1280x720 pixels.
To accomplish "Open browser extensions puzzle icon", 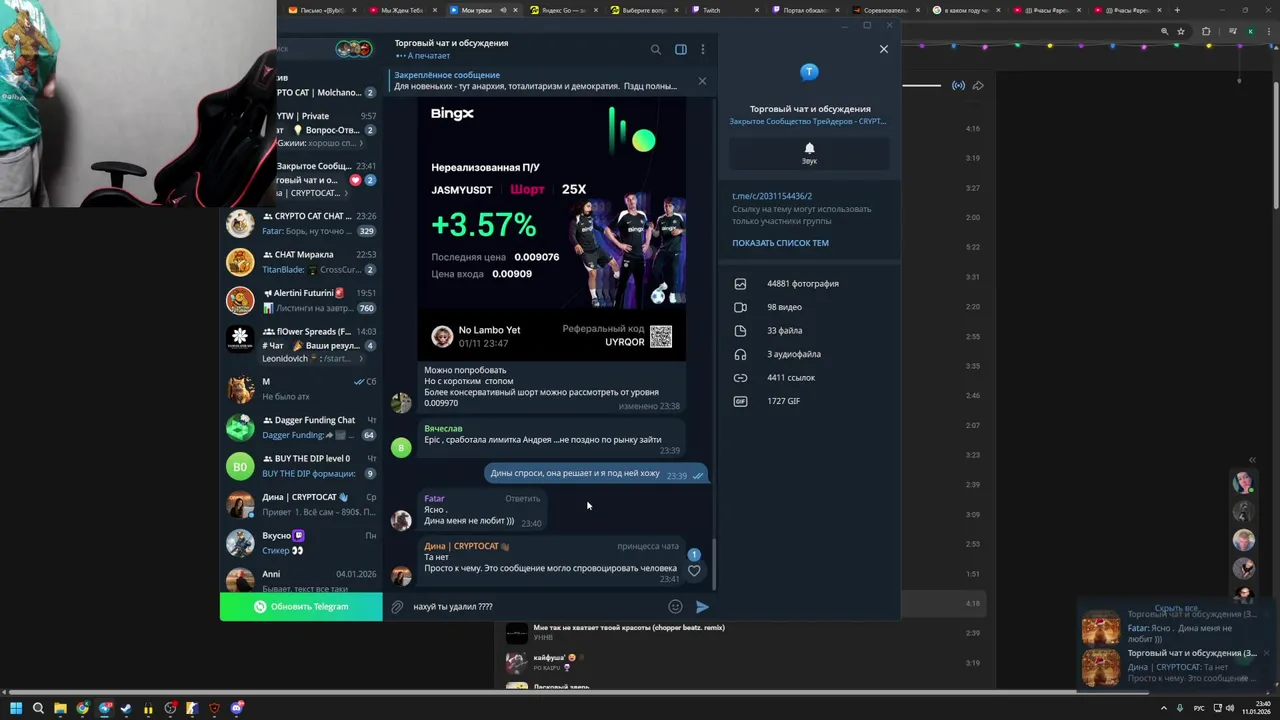I will point(1206,31).
